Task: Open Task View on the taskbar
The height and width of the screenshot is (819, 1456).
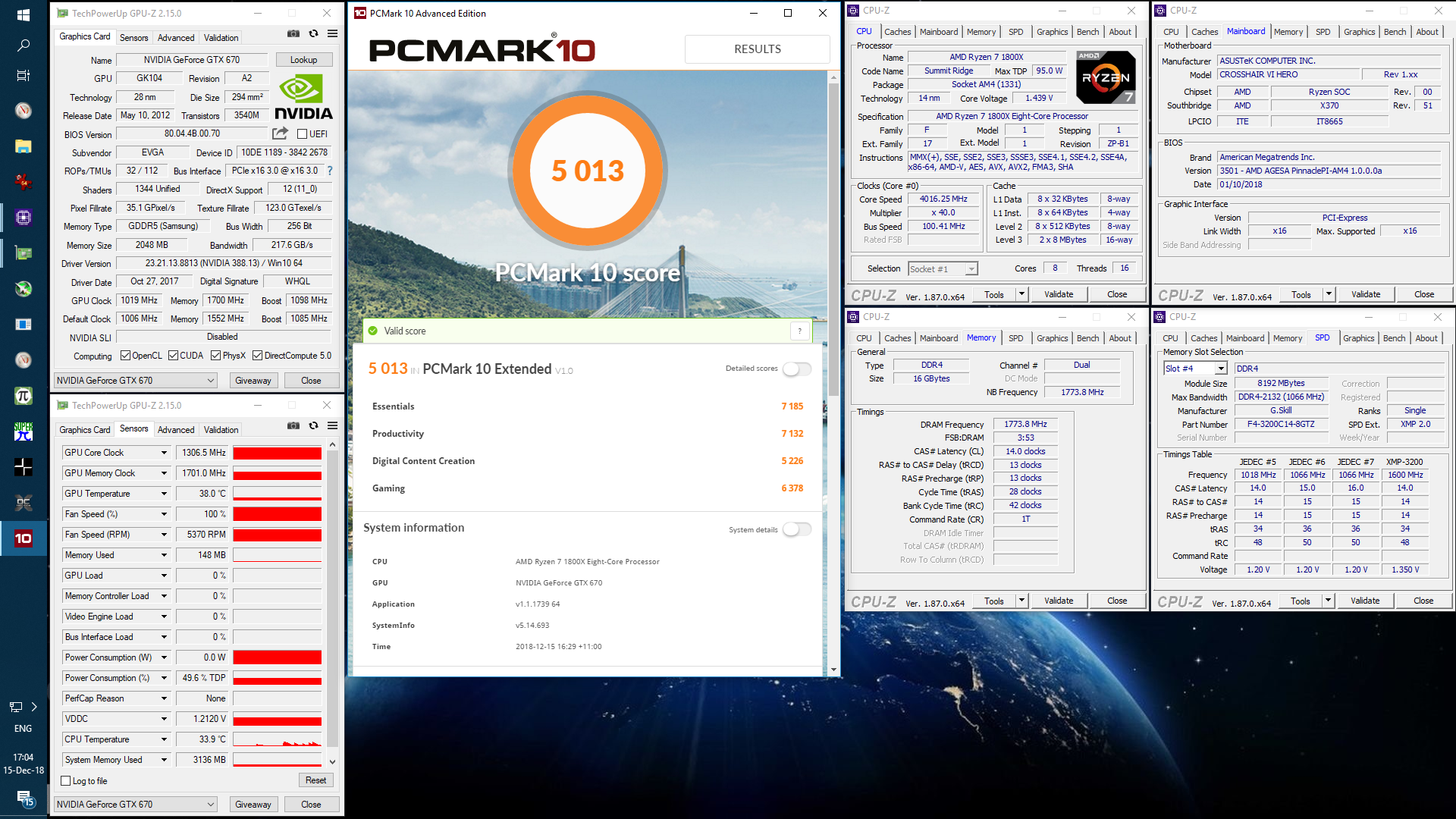Action: coord(23,75)
